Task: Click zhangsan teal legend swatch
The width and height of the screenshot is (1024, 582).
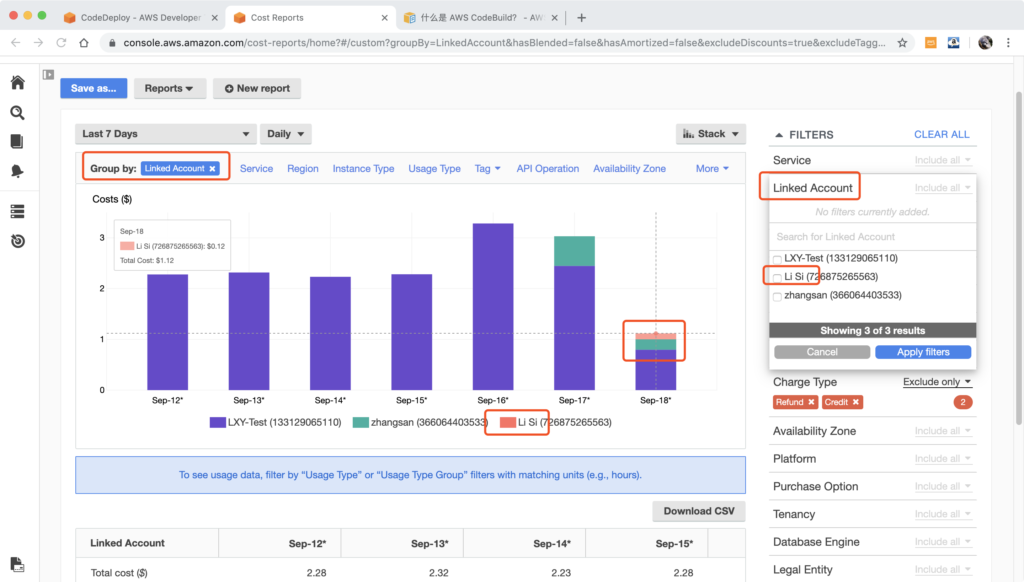Action: (x=360, y=423)
